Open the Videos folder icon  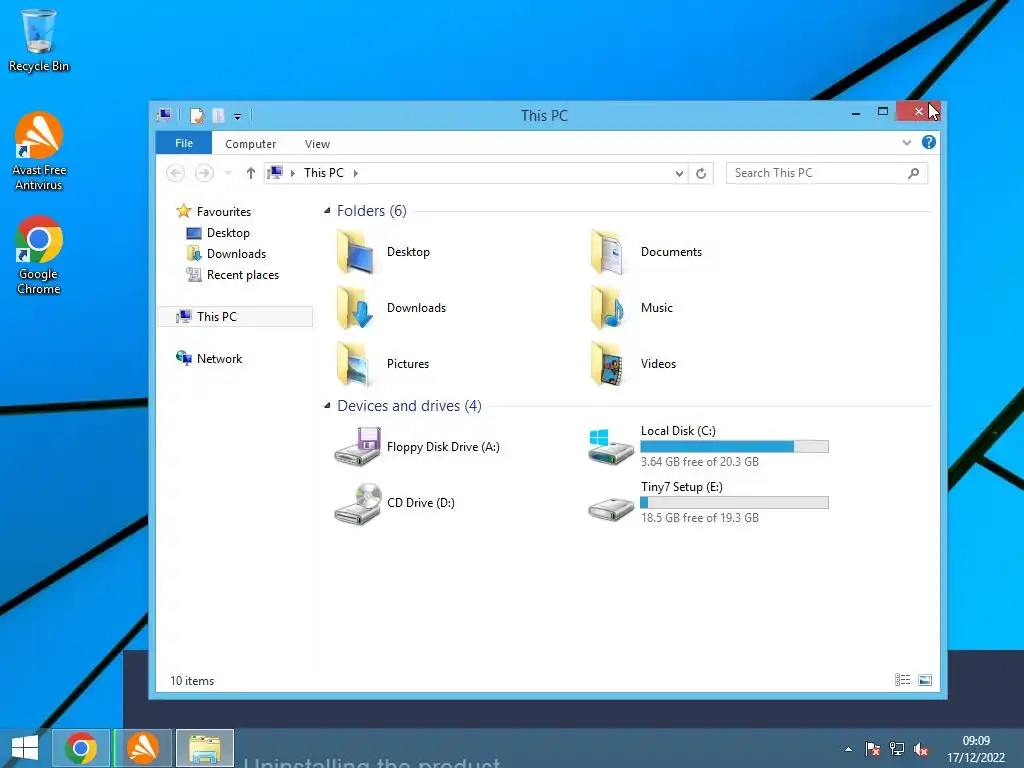(608, 364)
